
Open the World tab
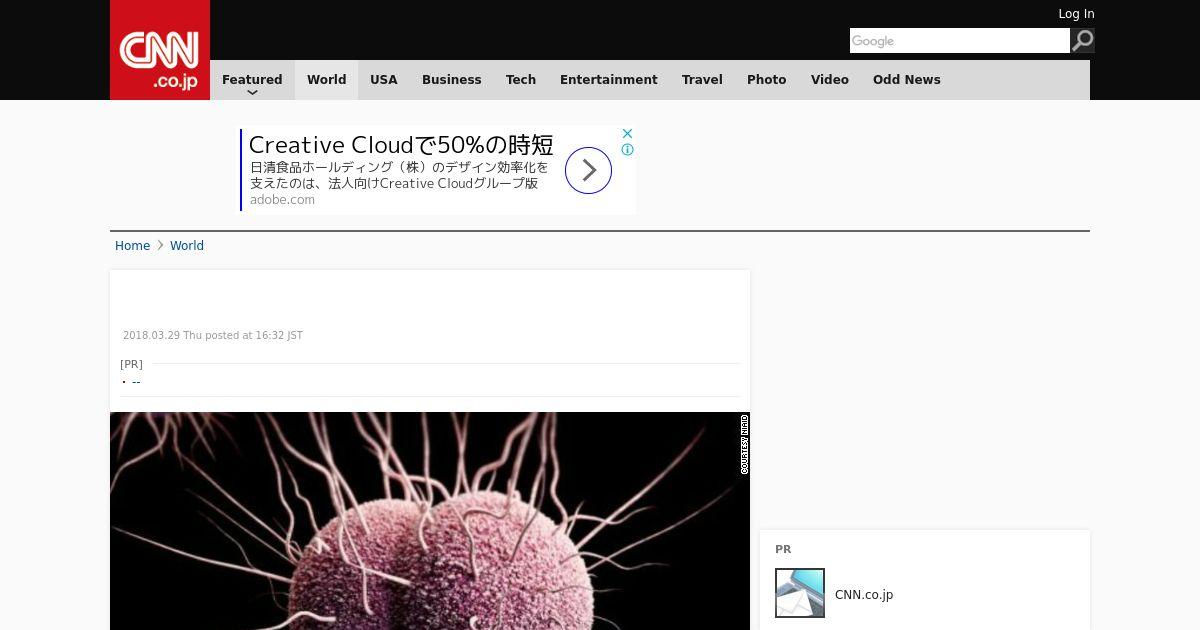point(326,80)
